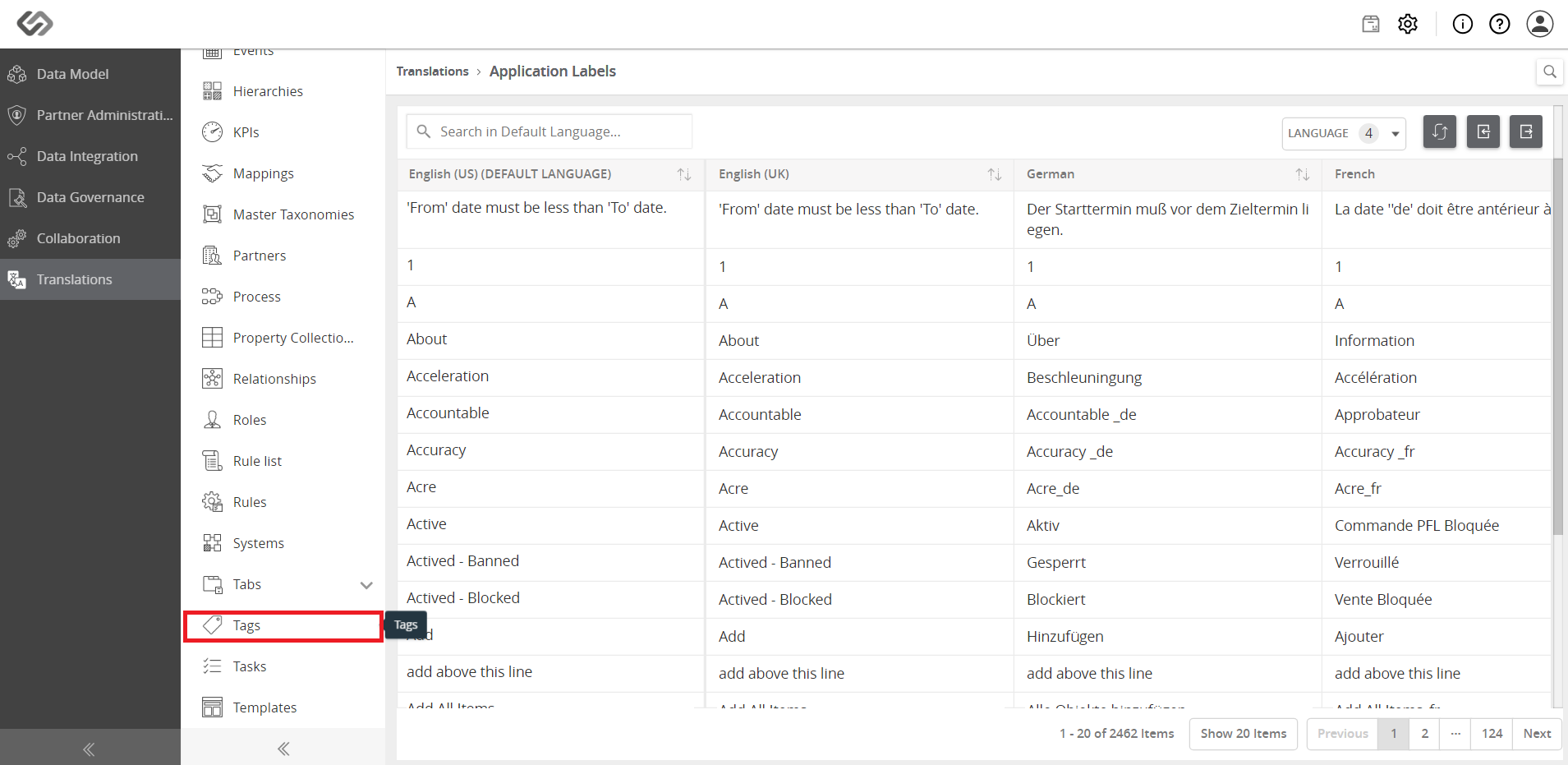Click the KPIs gauge icon
Screen dimensions: 1568x765
pyautogui.click(x=212, y=132)
